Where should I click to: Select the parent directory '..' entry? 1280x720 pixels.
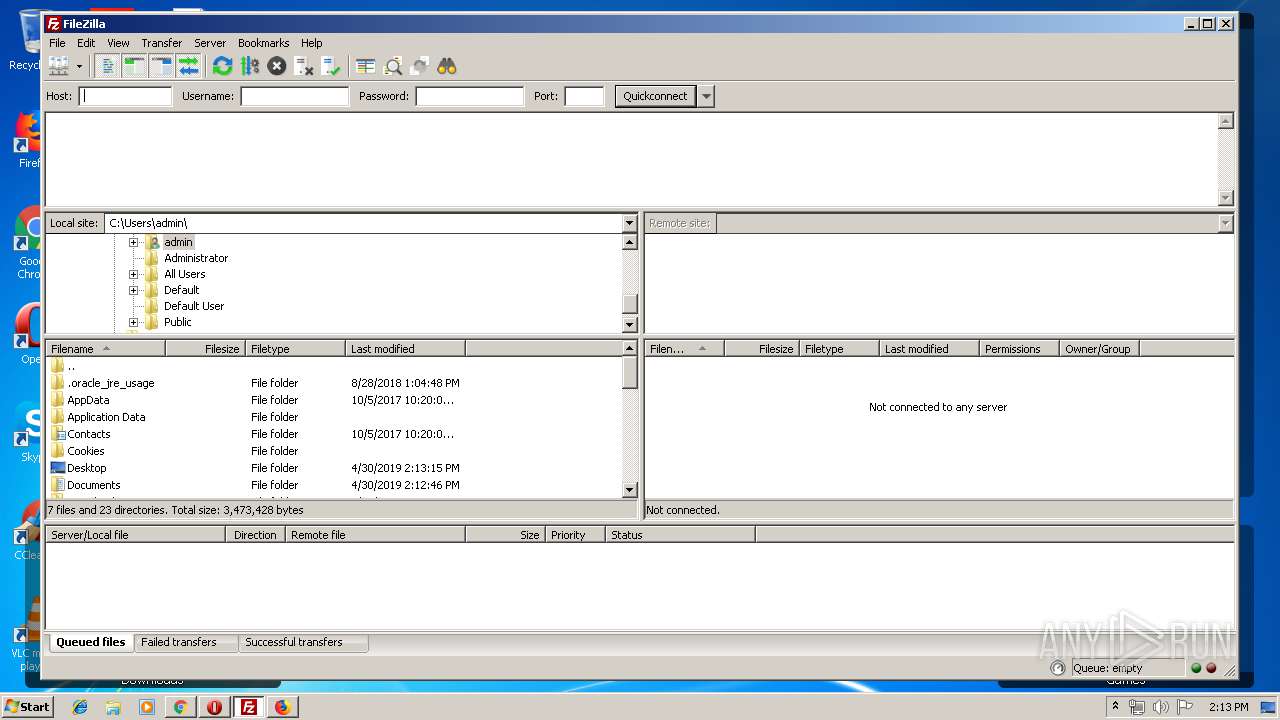(334, 366)
